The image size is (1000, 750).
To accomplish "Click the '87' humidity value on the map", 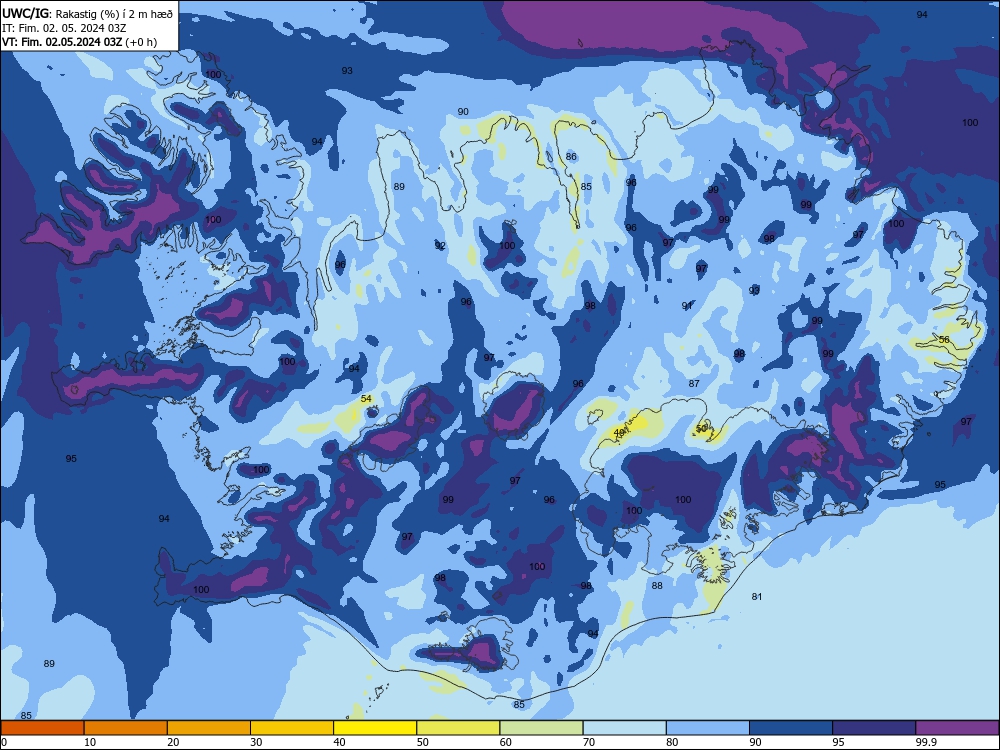I will tap(694, 384).
